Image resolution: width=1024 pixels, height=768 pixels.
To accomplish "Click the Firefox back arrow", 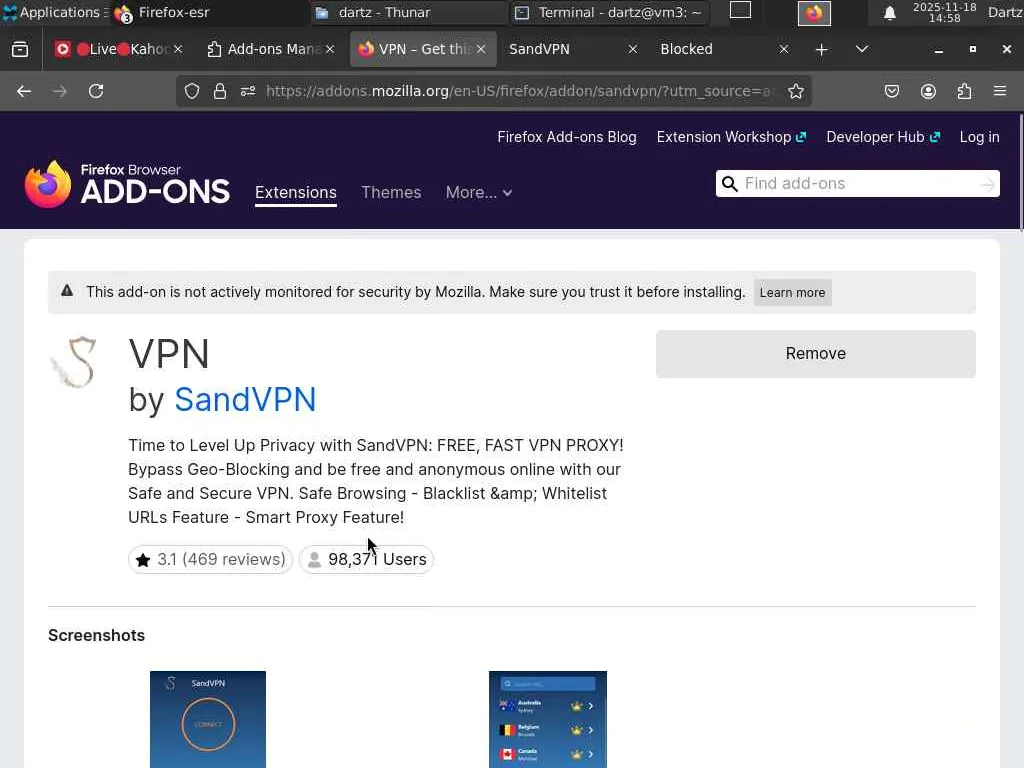I will pyautogui.click(x=24, y=91).
